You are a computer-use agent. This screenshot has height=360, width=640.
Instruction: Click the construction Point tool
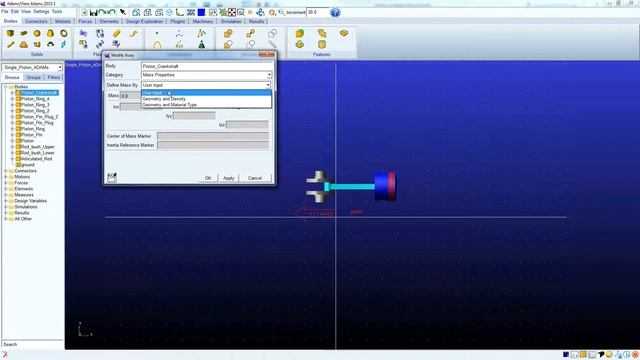(157, 33)
